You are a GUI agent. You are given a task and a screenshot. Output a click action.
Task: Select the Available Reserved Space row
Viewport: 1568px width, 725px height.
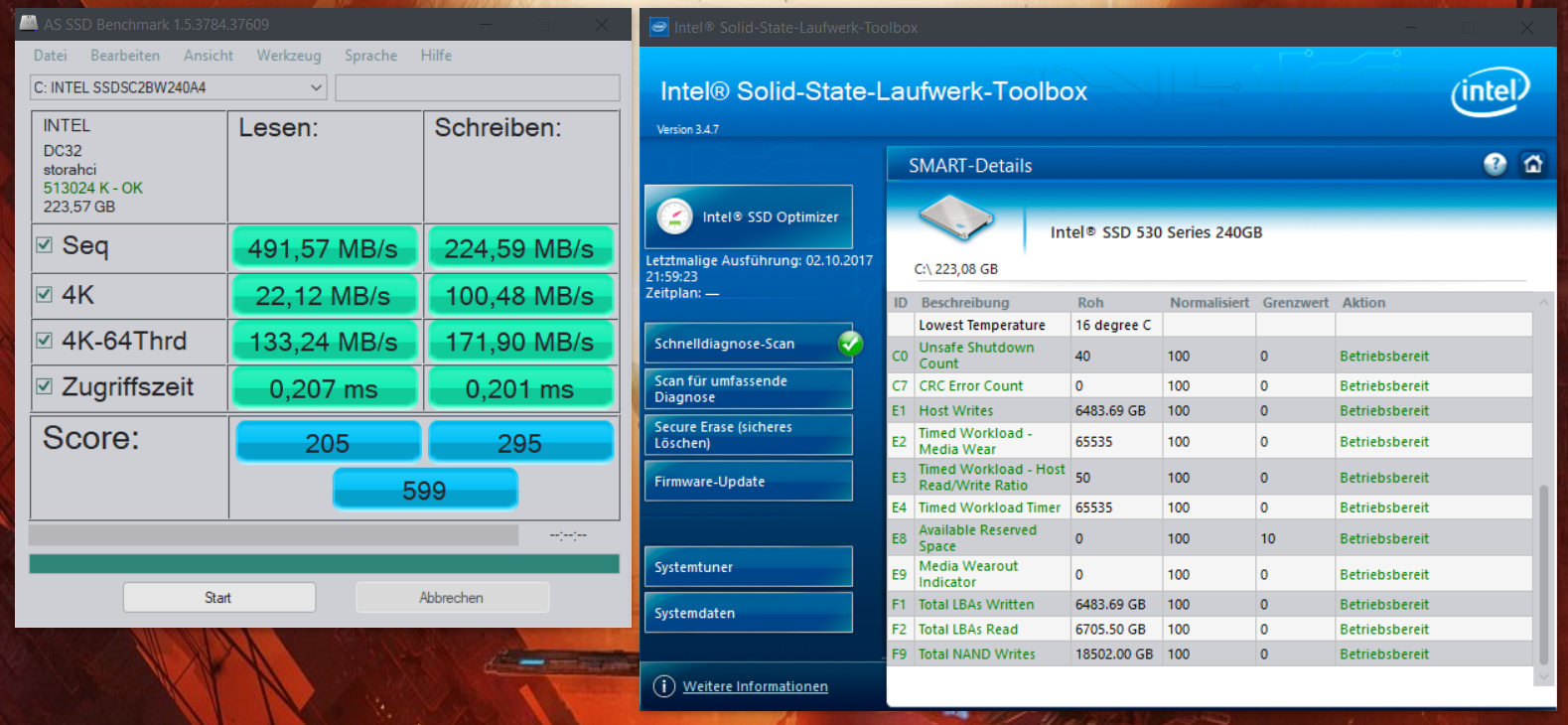click(1211, 538)
